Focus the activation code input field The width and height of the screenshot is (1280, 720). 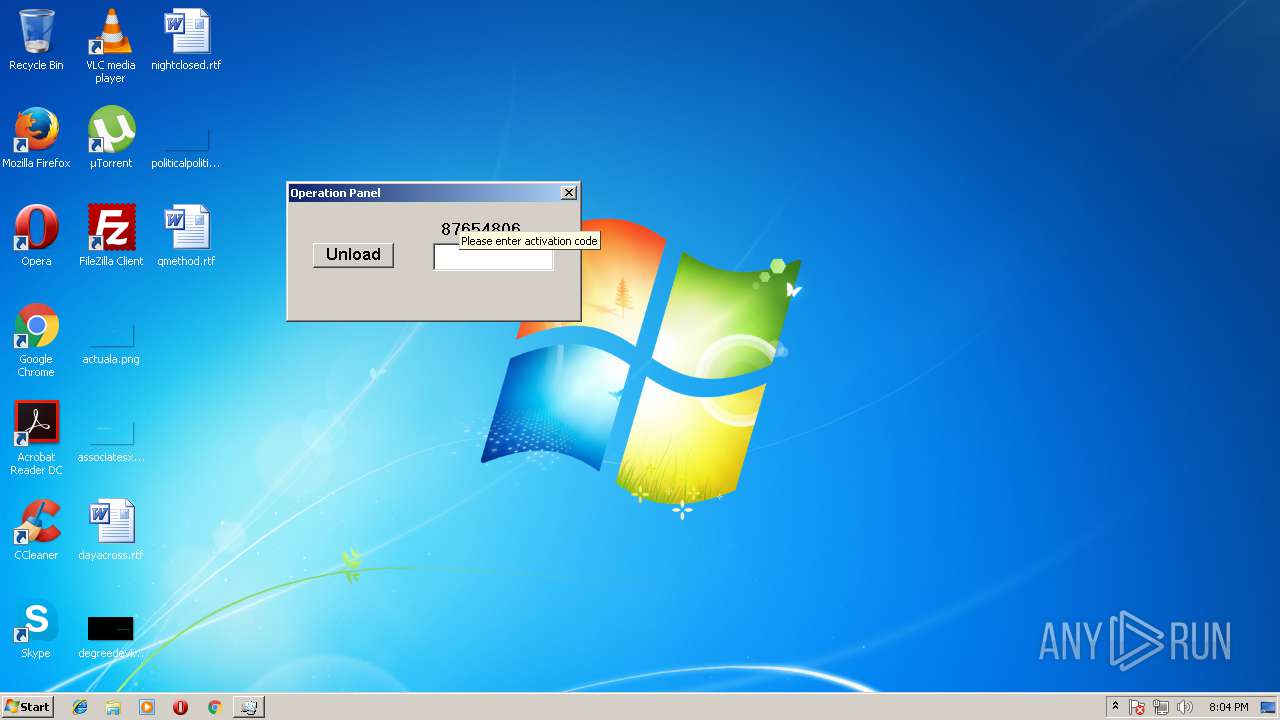click(493, 258)
